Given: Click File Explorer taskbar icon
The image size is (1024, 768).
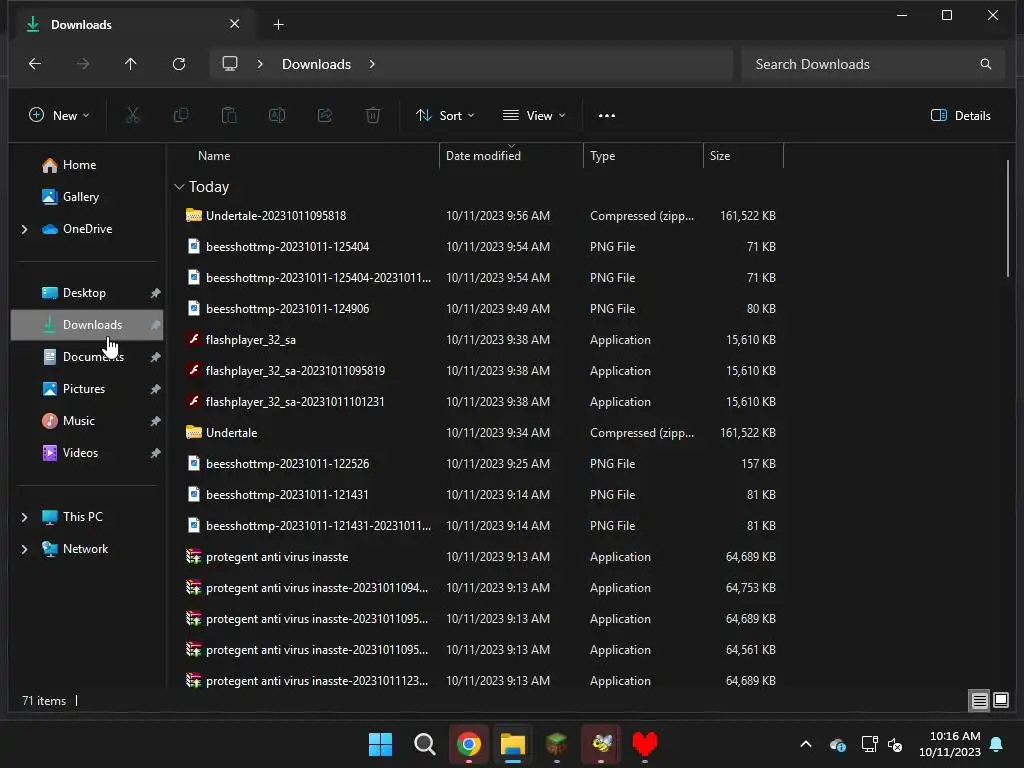Looking at the screenshot, I should tap(513, 744).
